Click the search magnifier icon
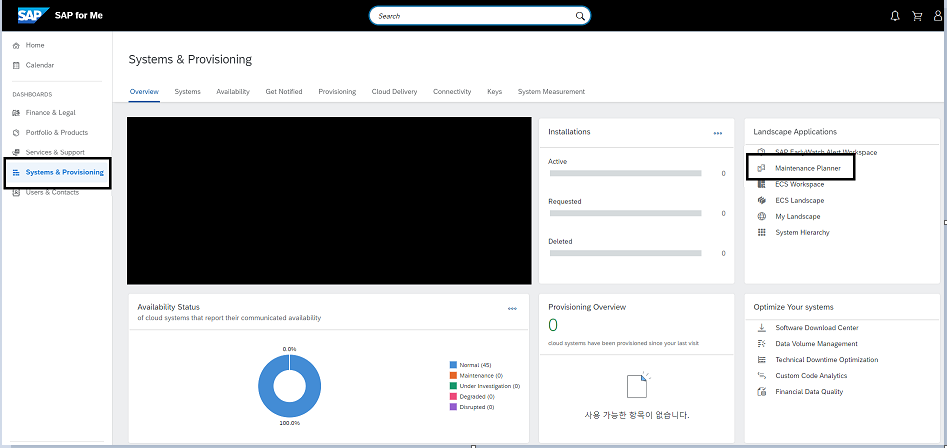Image resolution: width=947 pixels, height=448 pixels. pyautogui.click(x=580, y=16)
